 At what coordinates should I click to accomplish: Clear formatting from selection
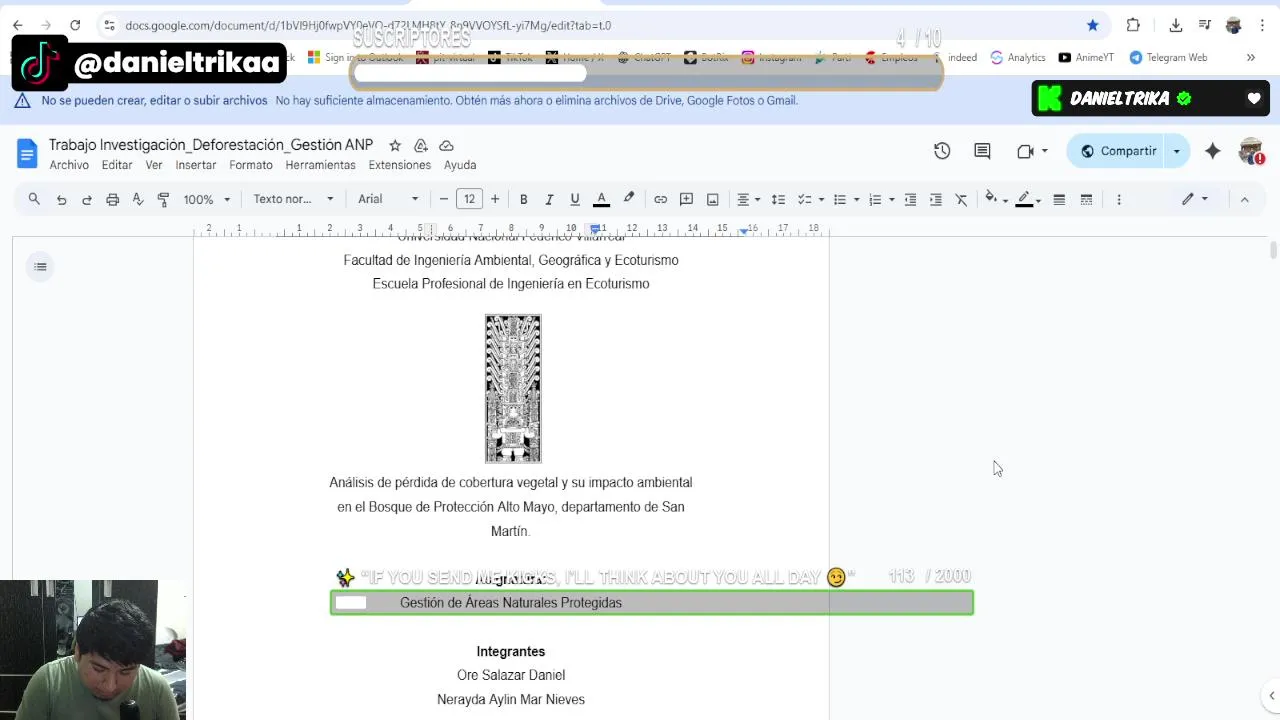962,199
